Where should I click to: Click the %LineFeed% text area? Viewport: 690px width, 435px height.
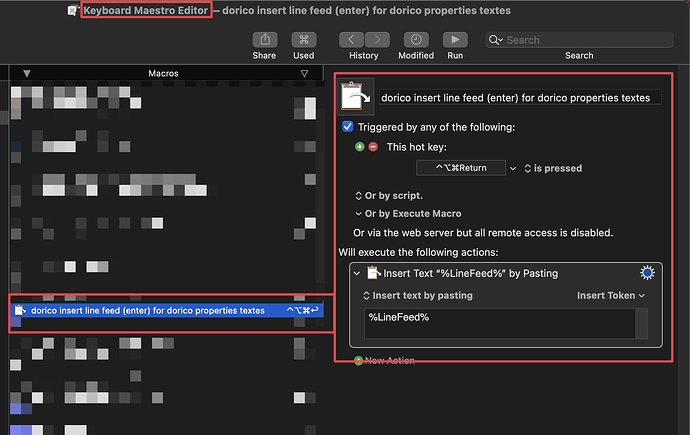499,323
